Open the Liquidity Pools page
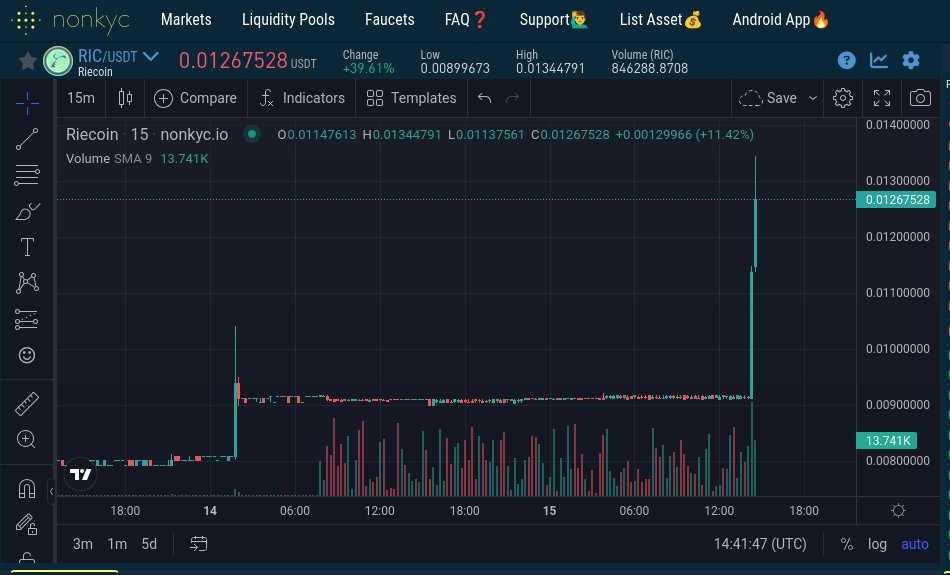This screenshot has height=575, width=950. coord(288,19)
